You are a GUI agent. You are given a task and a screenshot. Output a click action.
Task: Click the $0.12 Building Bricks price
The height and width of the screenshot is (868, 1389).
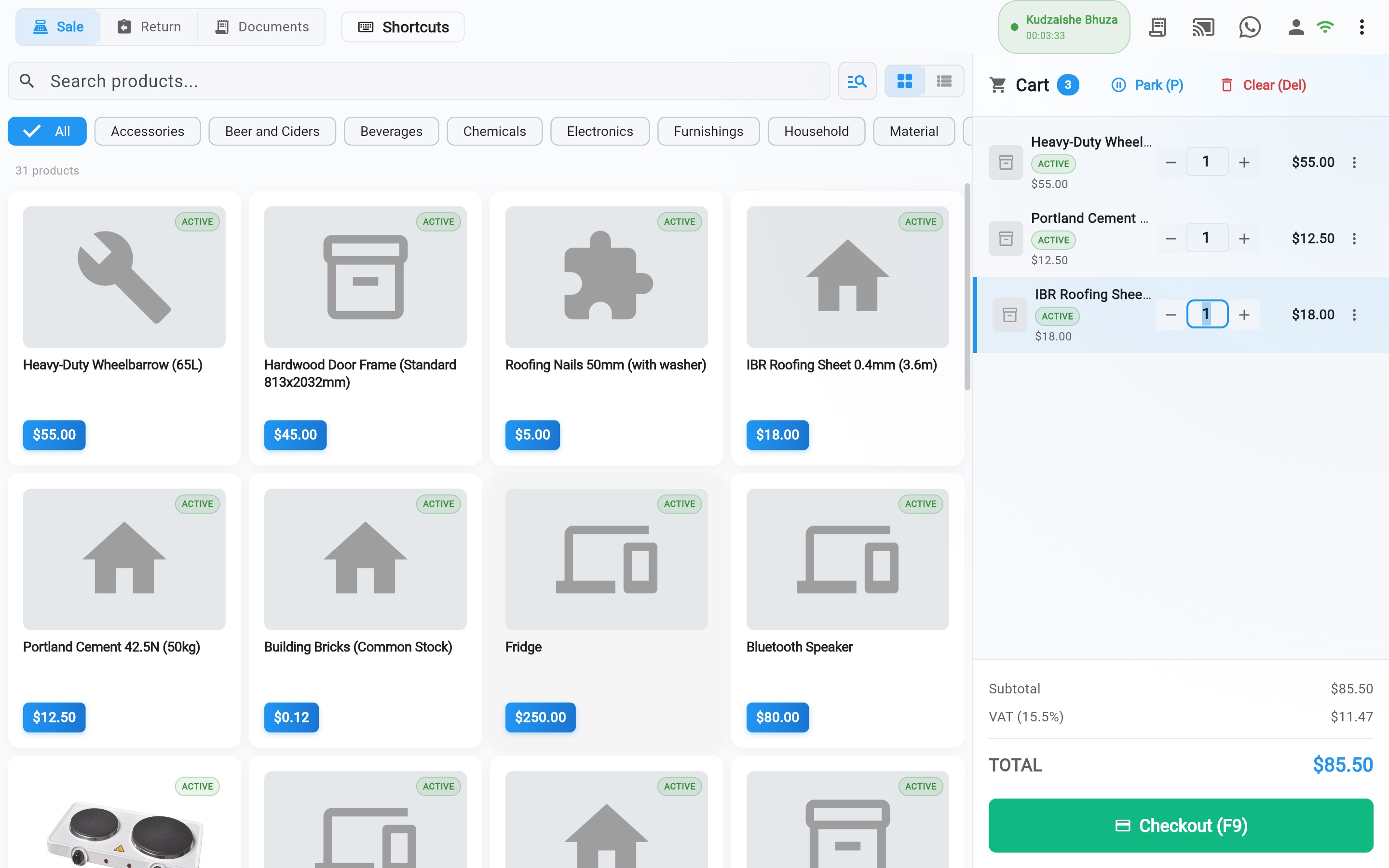291,717
